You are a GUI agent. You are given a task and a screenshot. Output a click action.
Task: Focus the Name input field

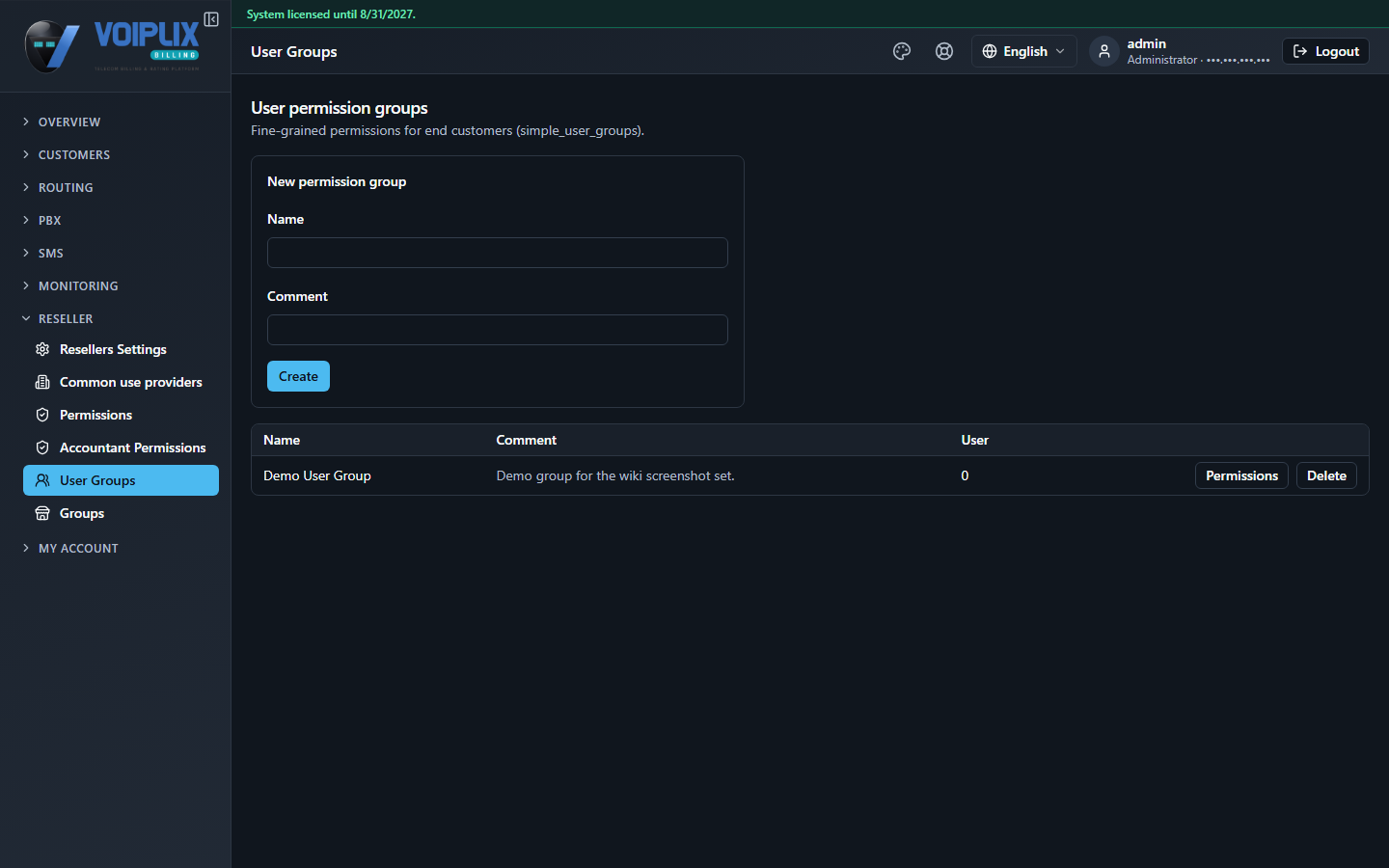498,253
